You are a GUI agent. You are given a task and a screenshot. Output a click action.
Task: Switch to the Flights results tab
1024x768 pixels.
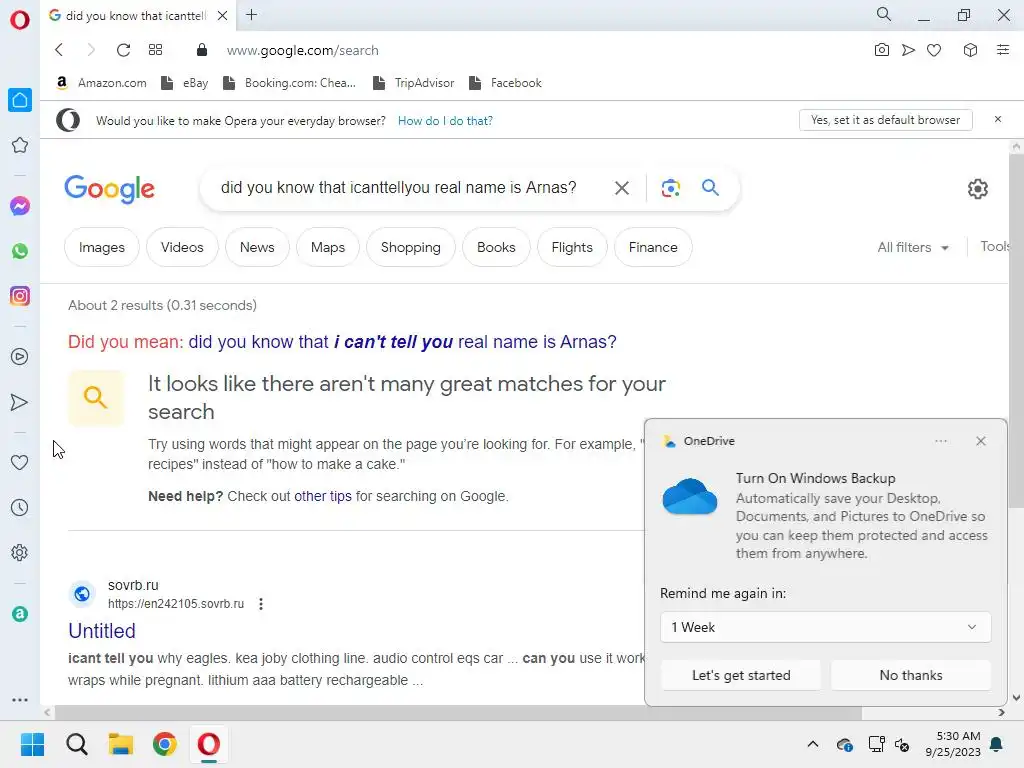572,248
